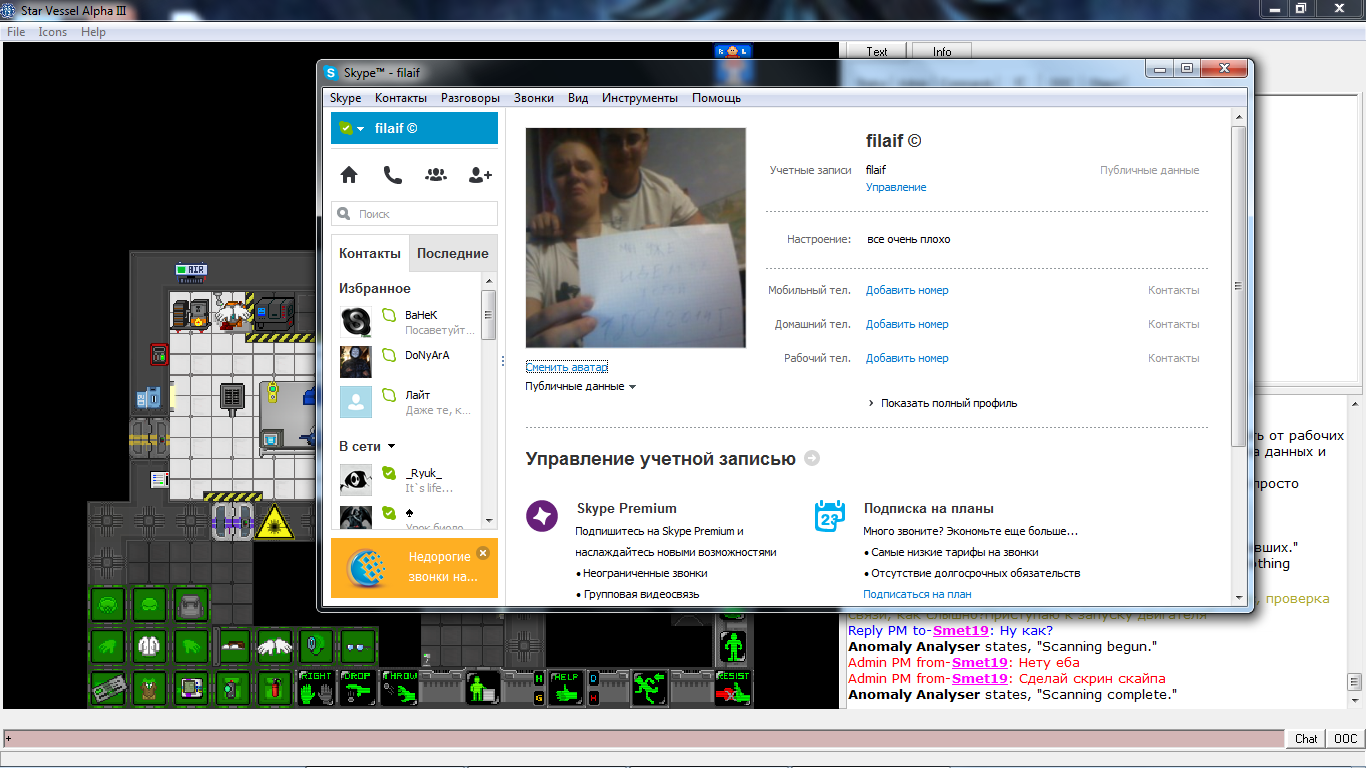Click the white lab coat inventory slot
The height and width of the screenshot is (768, 1366).
(x=150, y=646)
